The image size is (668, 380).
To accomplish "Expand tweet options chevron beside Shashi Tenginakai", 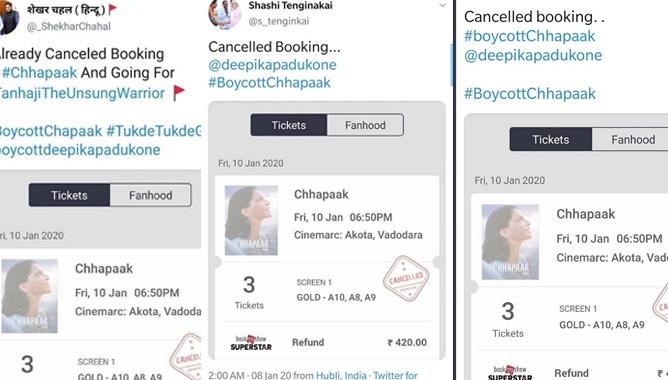I will (443, 6).
